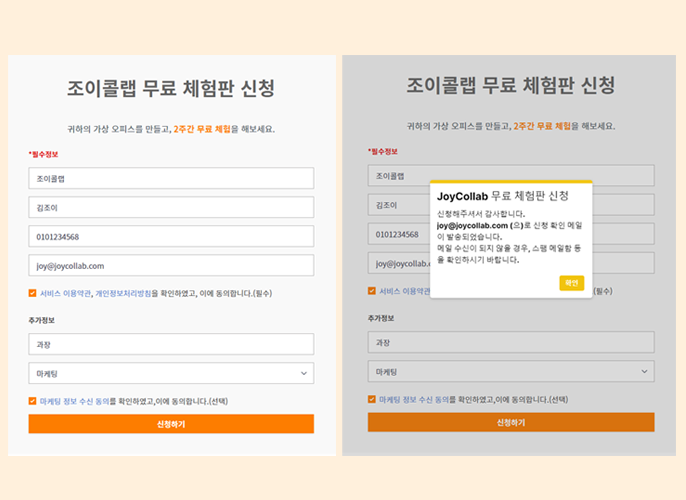Toggle marketing consent checkbox in right form

(372, 399)
